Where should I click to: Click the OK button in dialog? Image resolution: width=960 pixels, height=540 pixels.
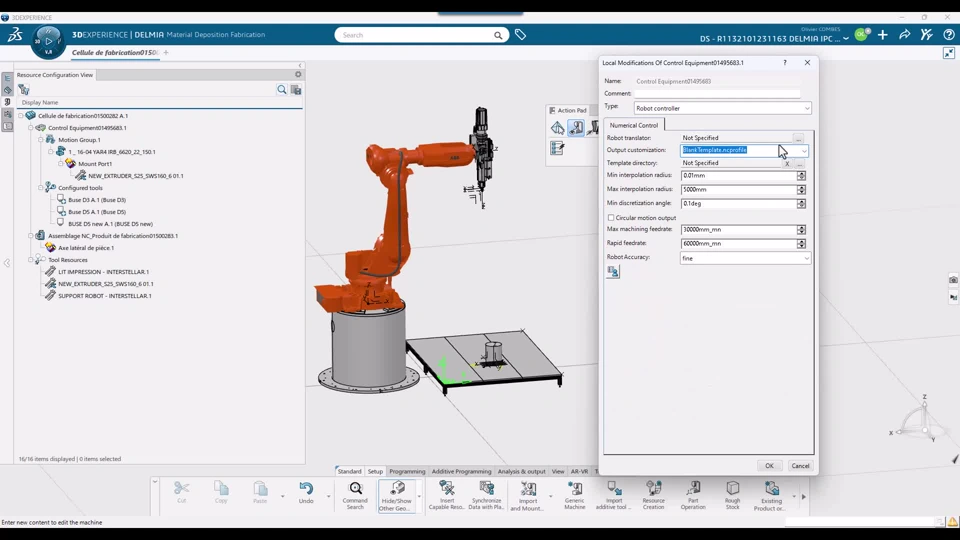point(768,466)
